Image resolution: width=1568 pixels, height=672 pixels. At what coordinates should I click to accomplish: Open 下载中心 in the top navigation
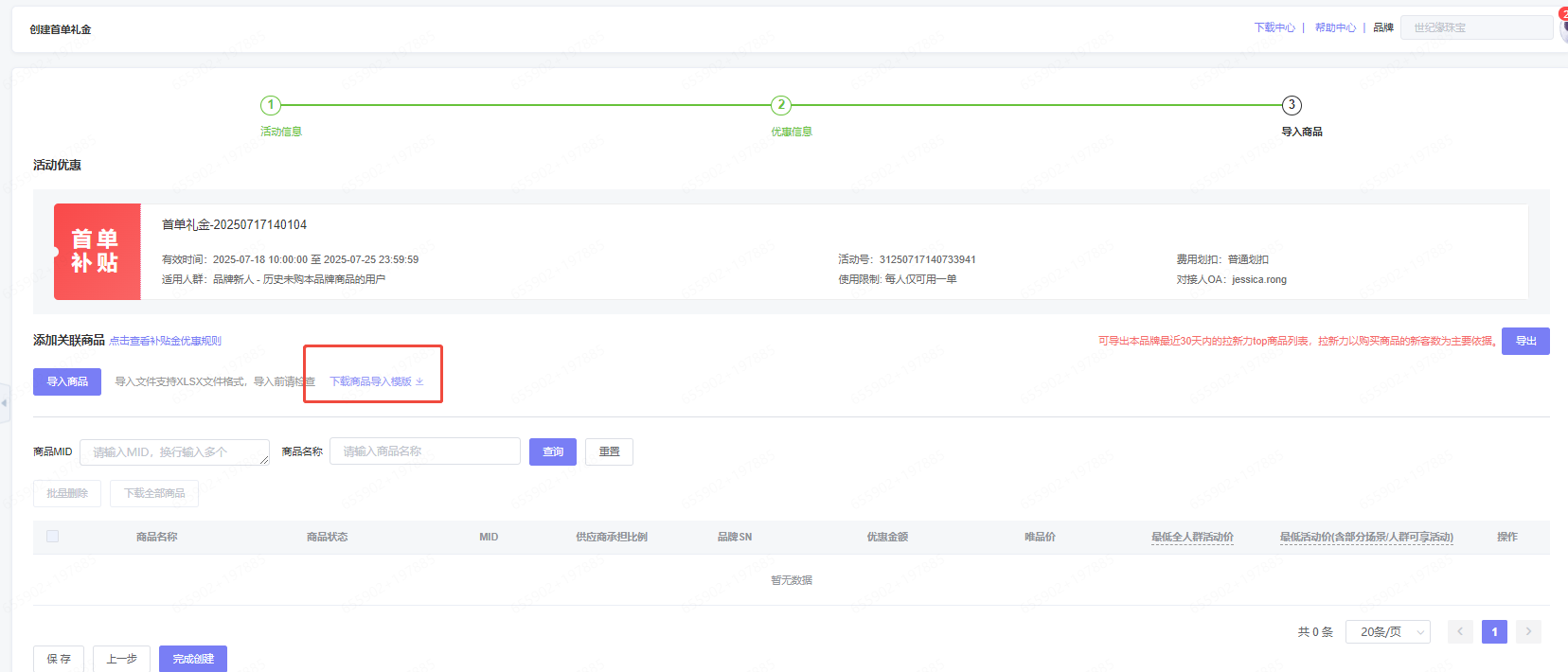coord(1274,27)
